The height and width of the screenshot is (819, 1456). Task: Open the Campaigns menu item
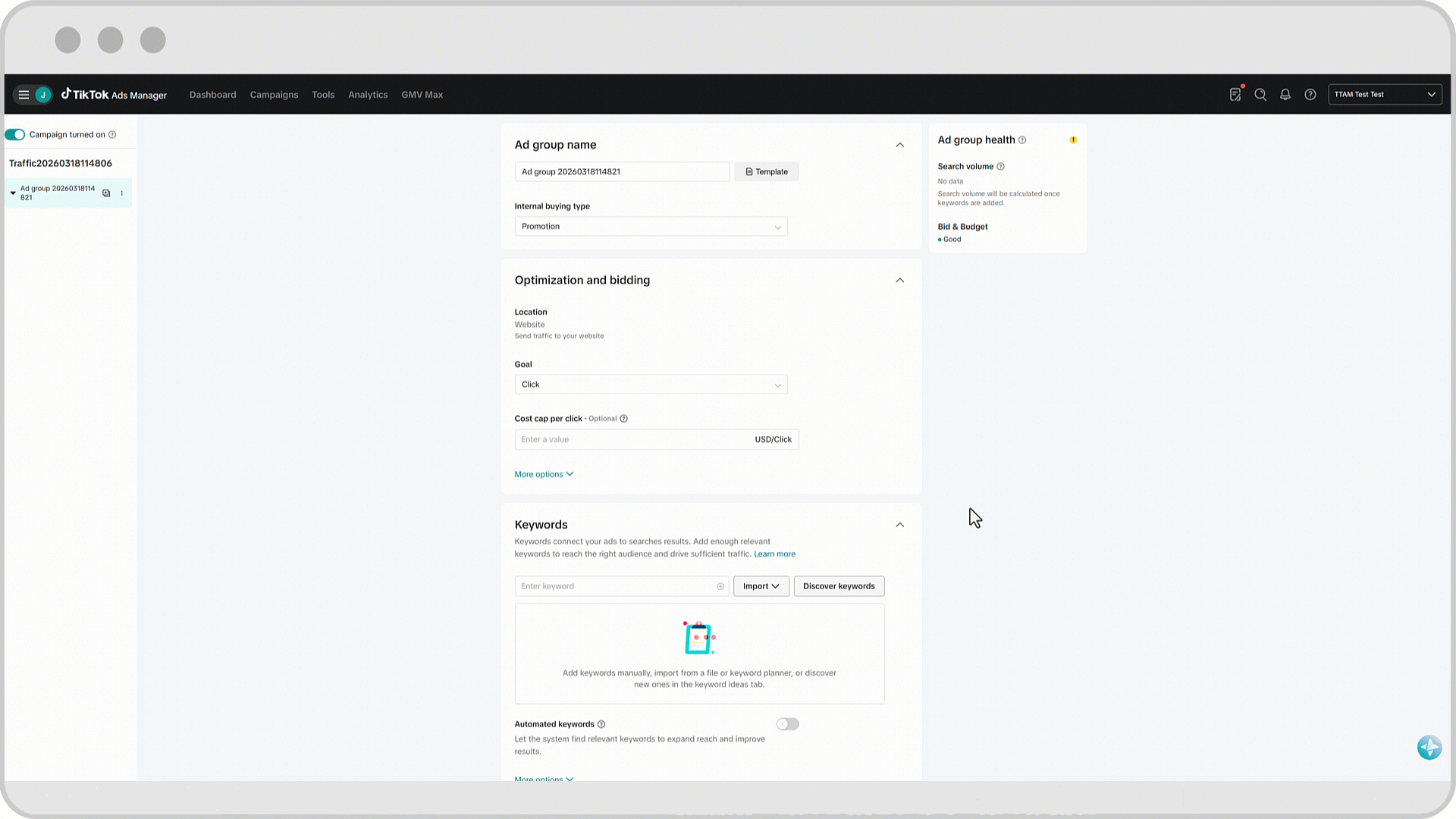tap(274, 94)
